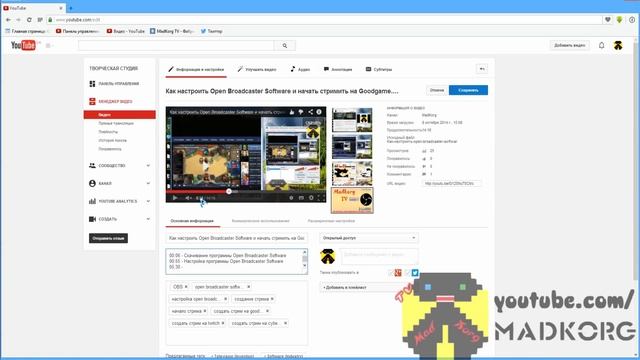The width and height of the screenshot is (640, 360).
Task: Click the dislike thumbs-down icon in player
Action: pos(301,112)
